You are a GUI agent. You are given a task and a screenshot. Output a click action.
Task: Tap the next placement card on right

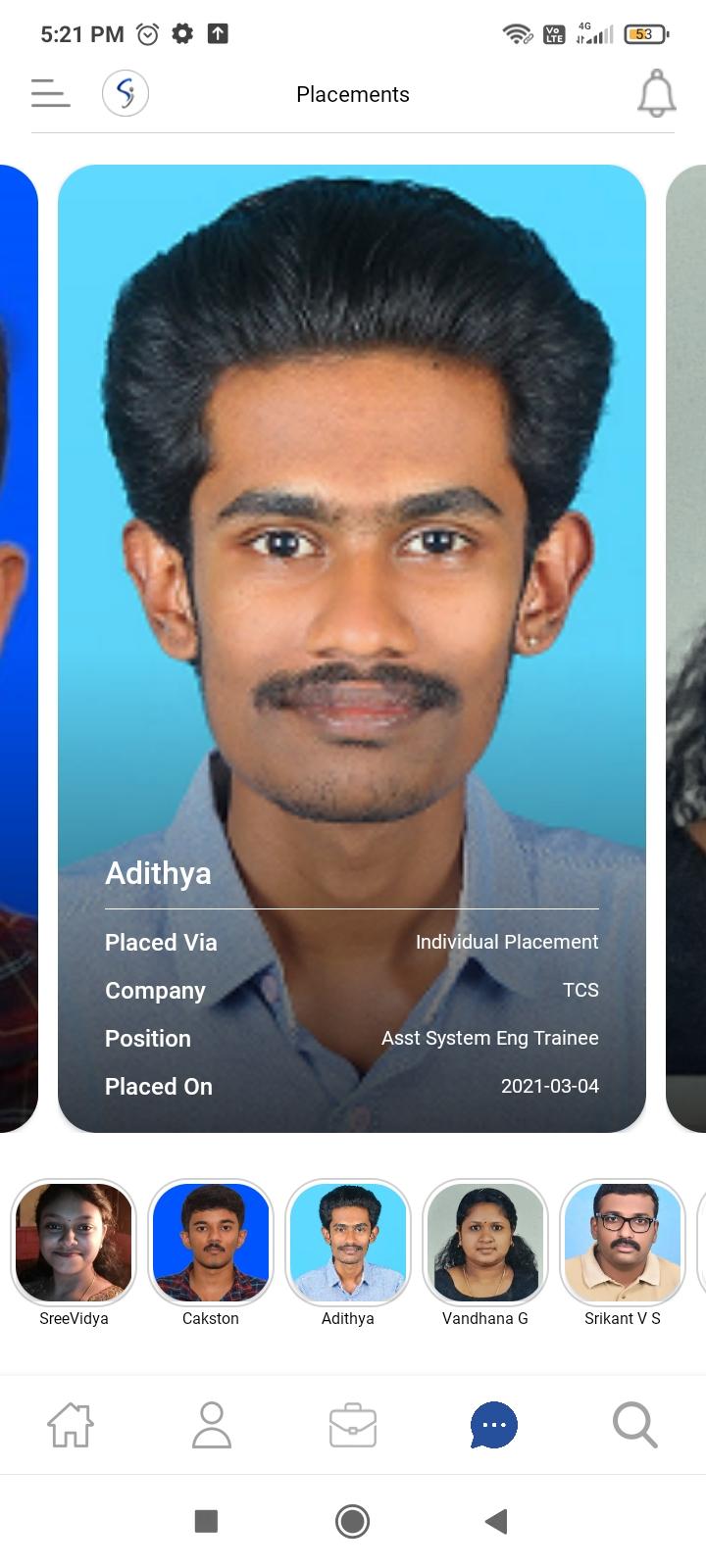[x=686, y=648]
